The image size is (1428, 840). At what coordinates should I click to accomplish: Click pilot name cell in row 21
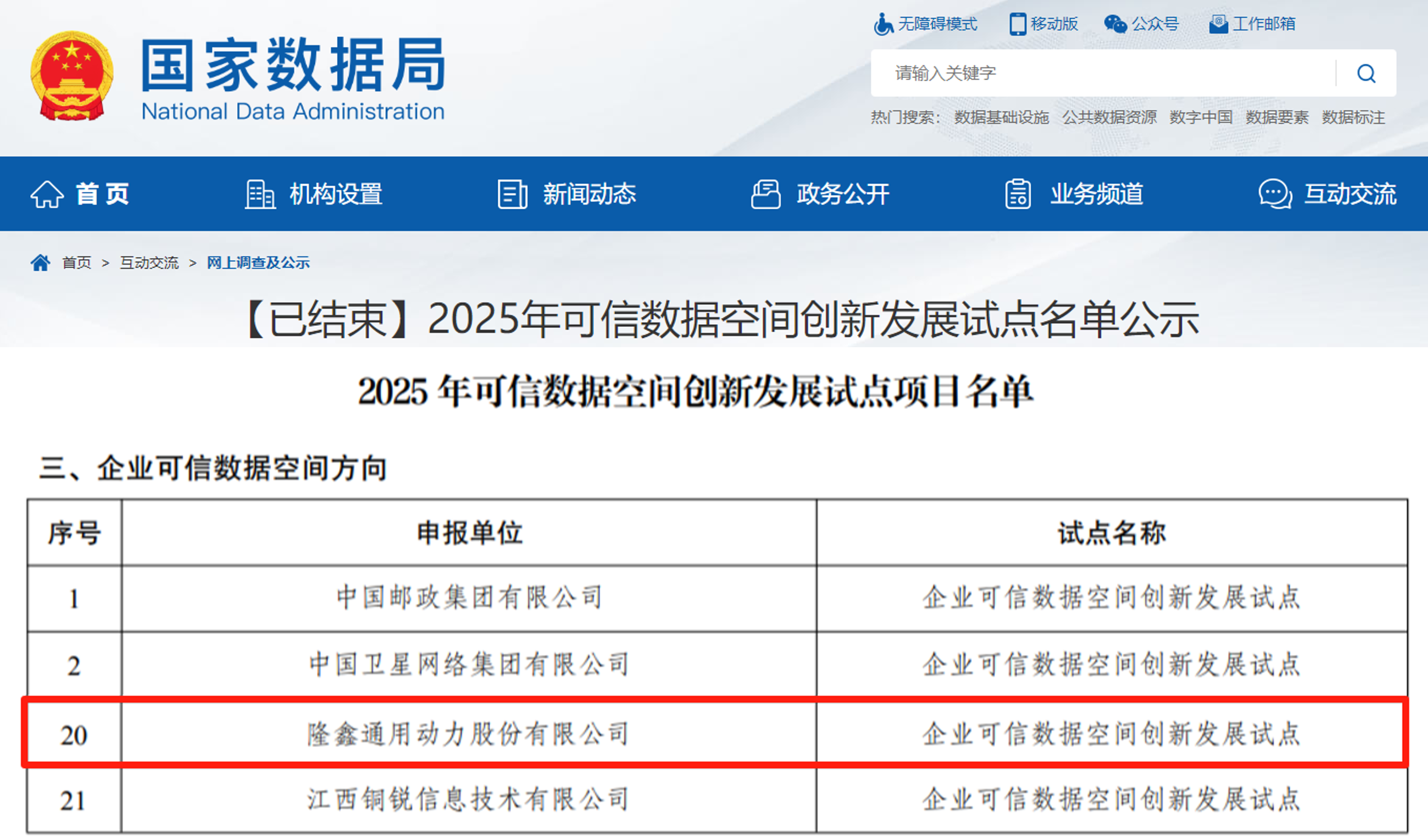1112,800
